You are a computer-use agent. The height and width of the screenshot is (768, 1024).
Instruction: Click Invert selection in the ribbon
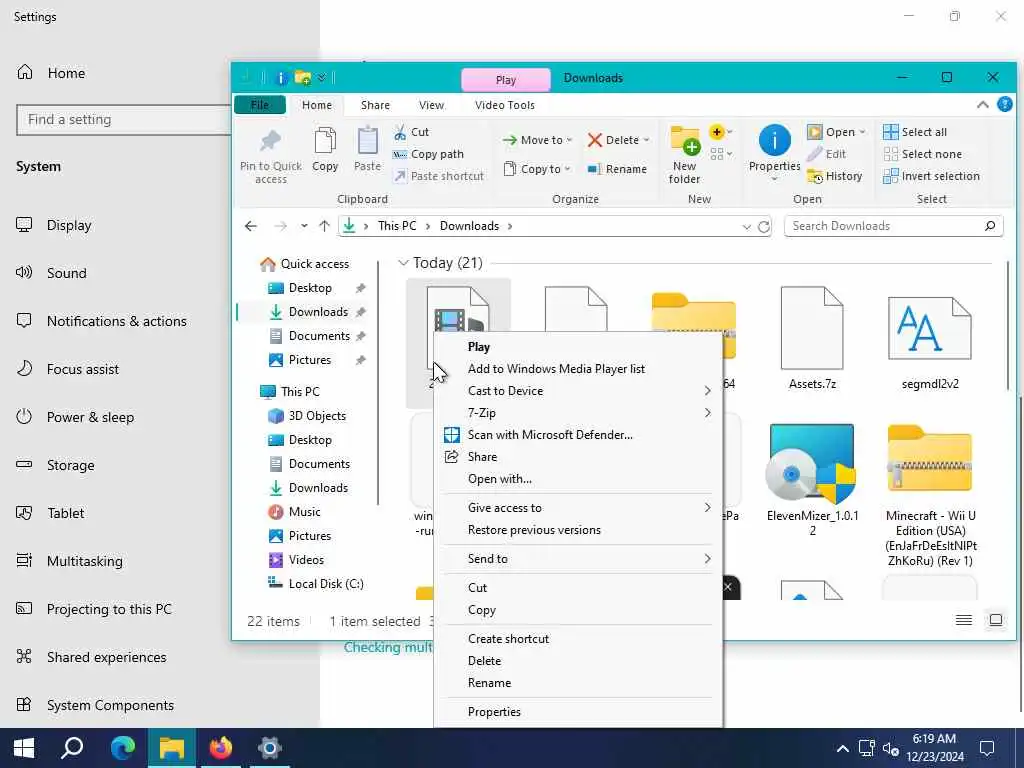point(931,176)
